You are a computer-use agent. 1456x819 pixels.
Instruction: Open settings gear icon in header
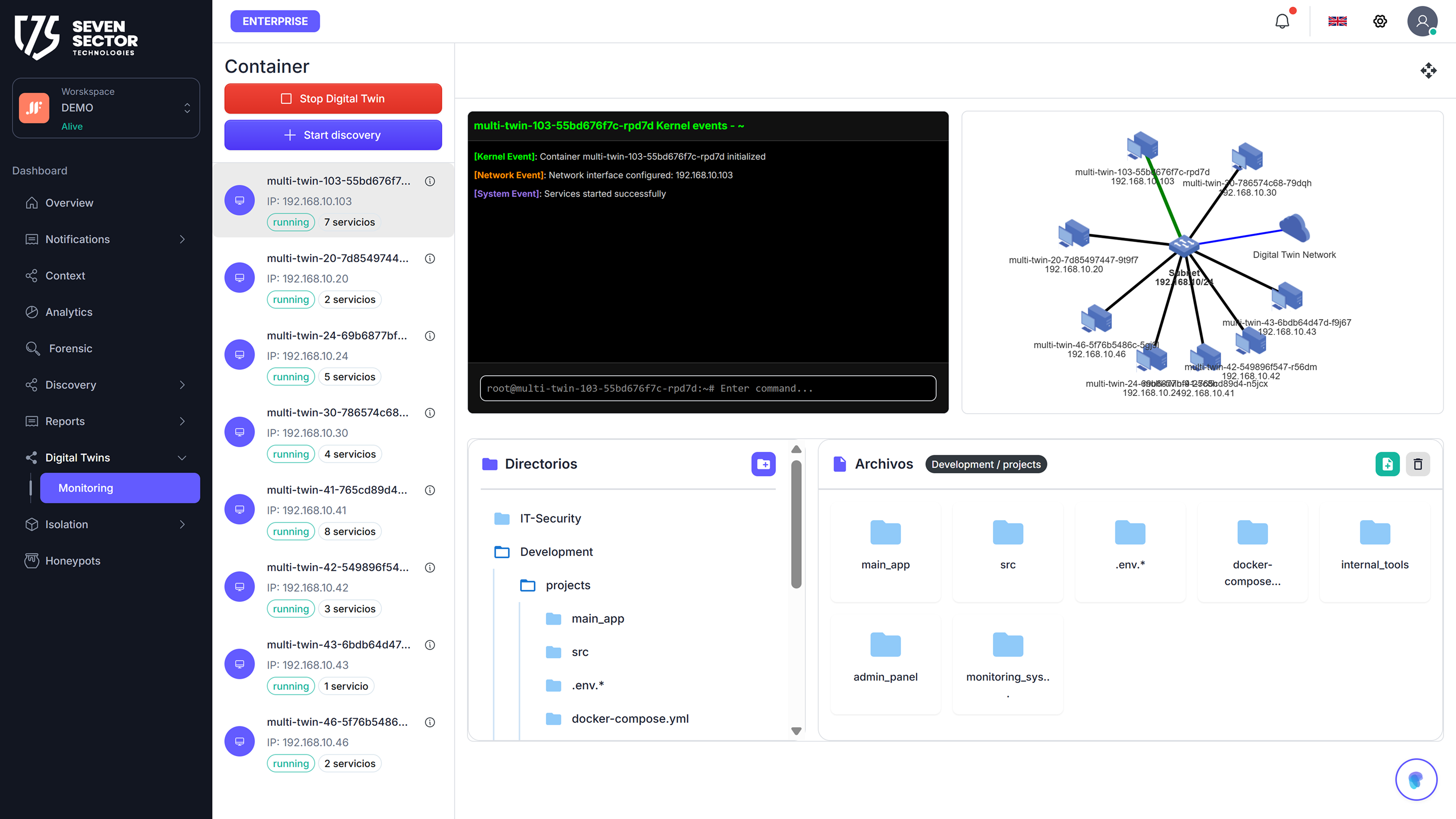(x=1380, y=21)
